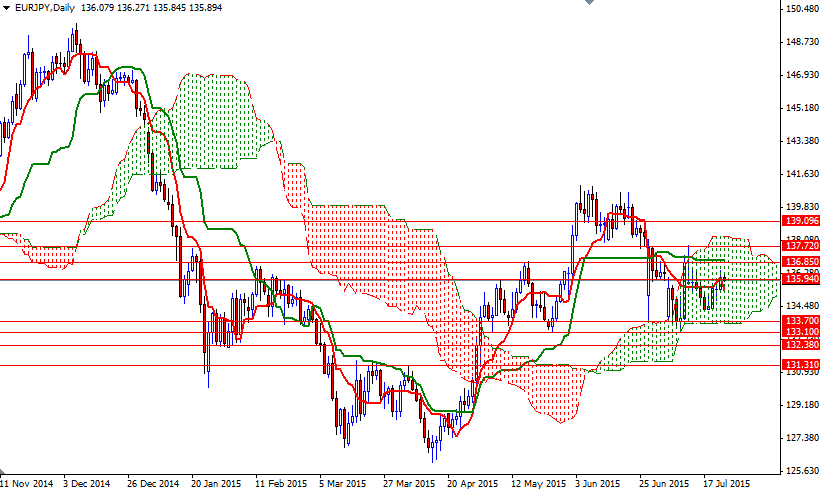Click the 11 Feb 2015 date label

(x=281, y=484)
